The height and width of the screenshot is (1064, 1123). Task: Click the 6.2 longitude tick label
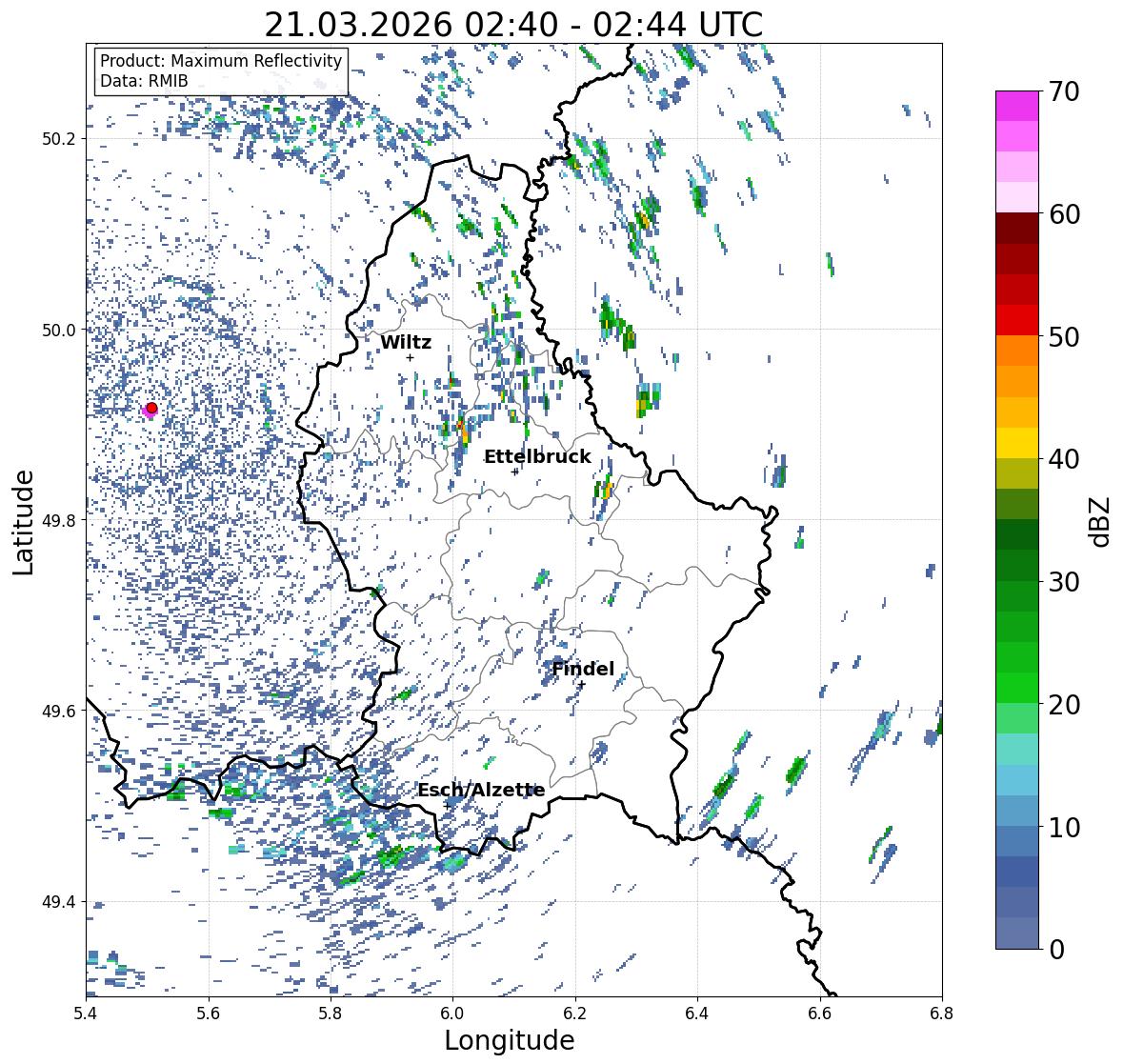pos(575,1014)
